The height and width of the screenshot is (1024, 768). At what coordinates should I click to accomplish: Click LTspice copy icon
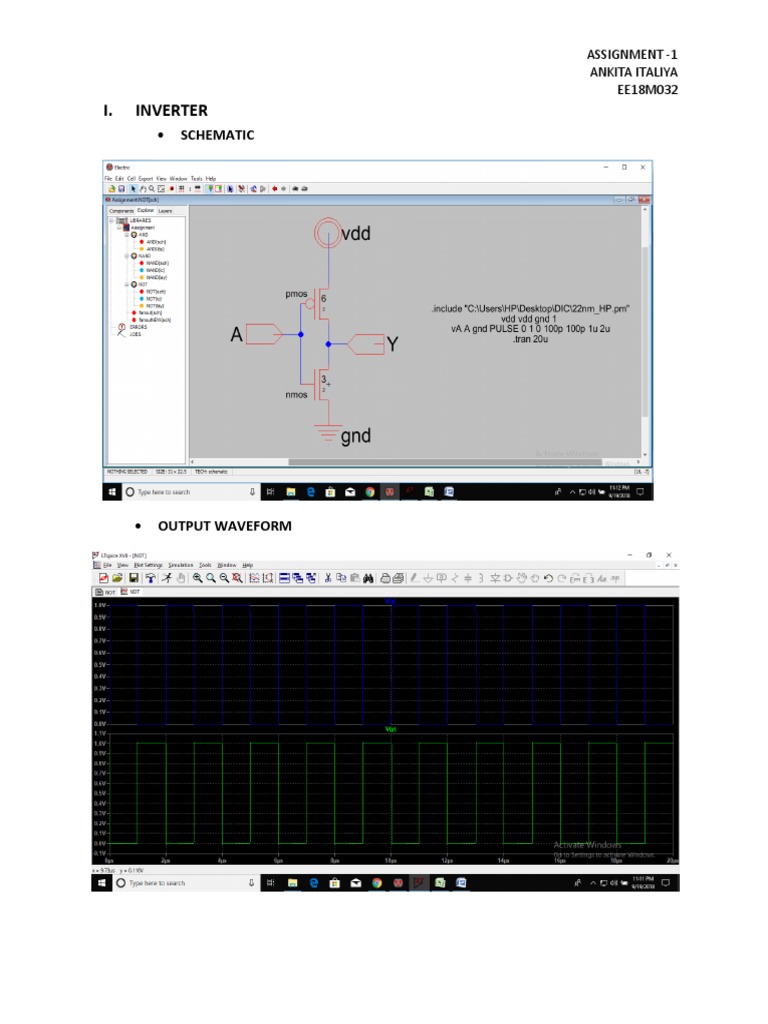click(341, 578)
